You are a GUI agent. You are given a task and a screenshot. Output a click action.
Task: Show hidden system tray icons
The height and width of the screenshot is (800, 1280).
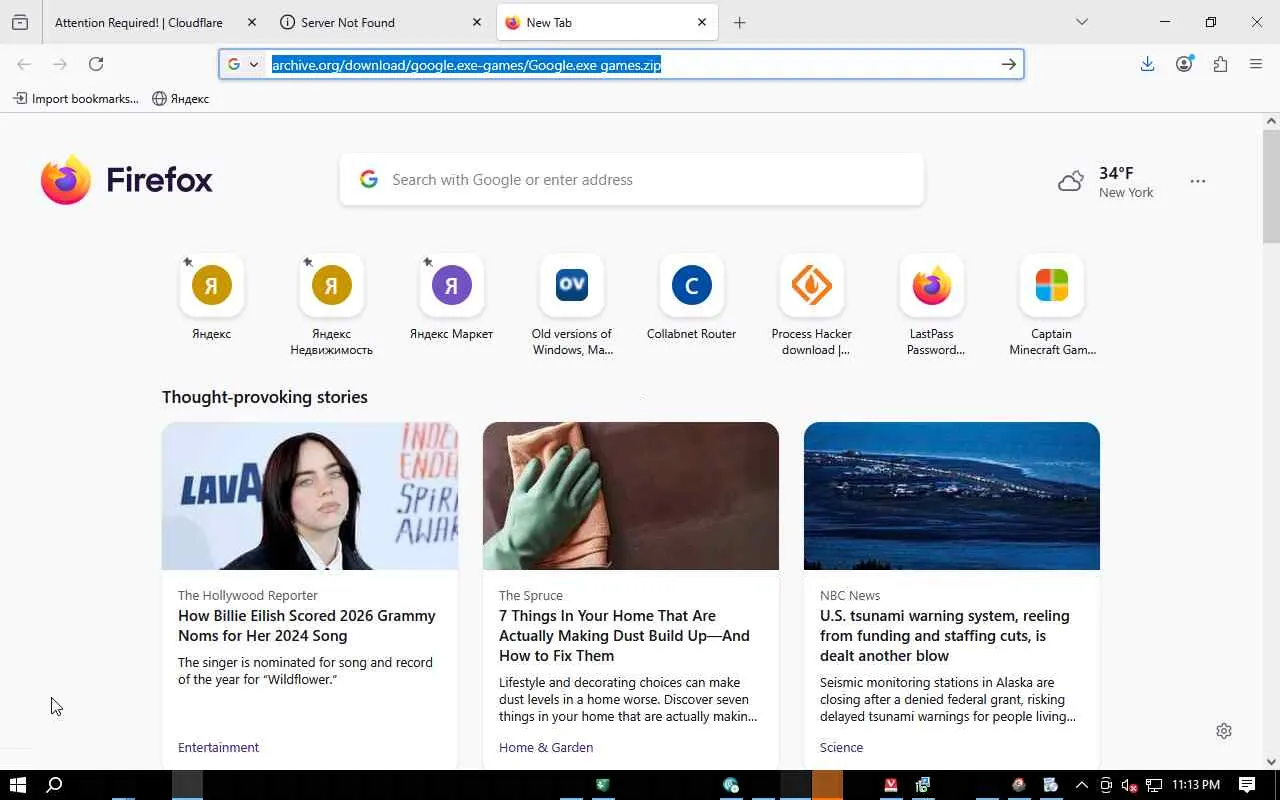coord(1081,785)
